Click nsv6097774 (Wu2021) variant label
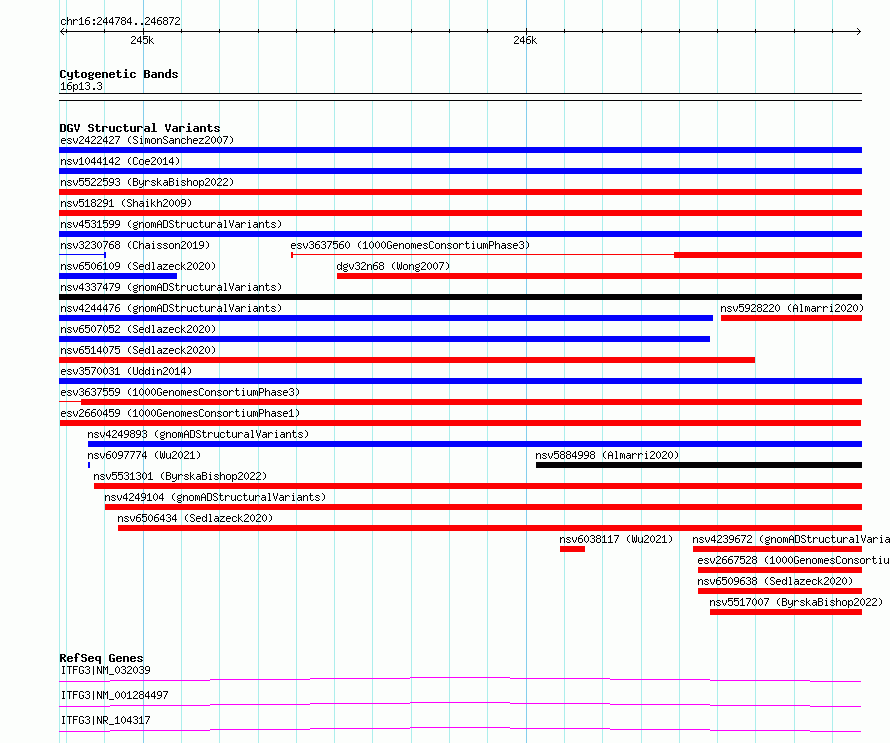The height and width of the screenshot is (743, 890). 144,455
